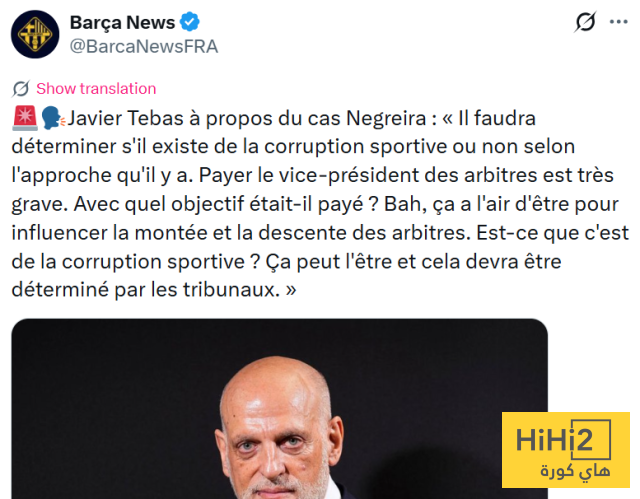The width and height of the screenshot is (640, 499).
Task: Click the Grok icon beside Show translation
Action: tap(21, 89)
